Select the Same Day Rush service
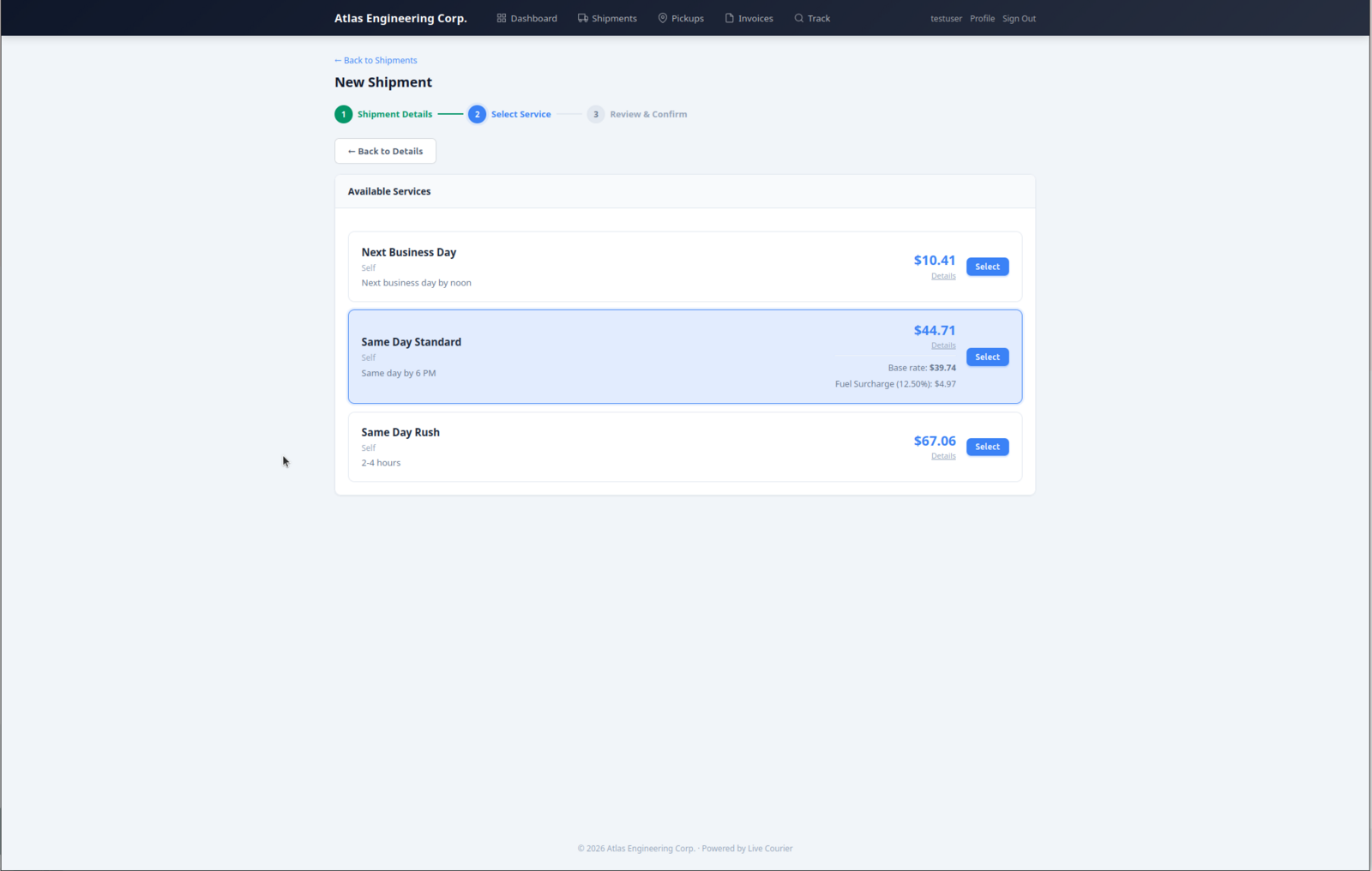Screen dimensions: 1372x871 [x=987, y=447]
